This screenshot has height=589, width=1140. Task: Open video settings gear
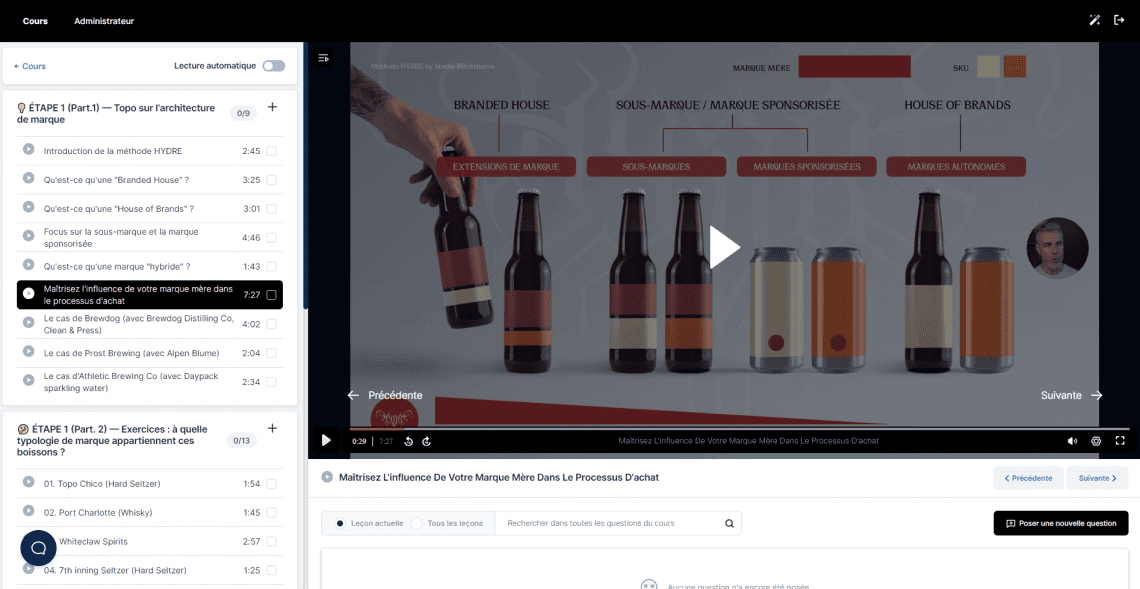[x=1096, y=441]
